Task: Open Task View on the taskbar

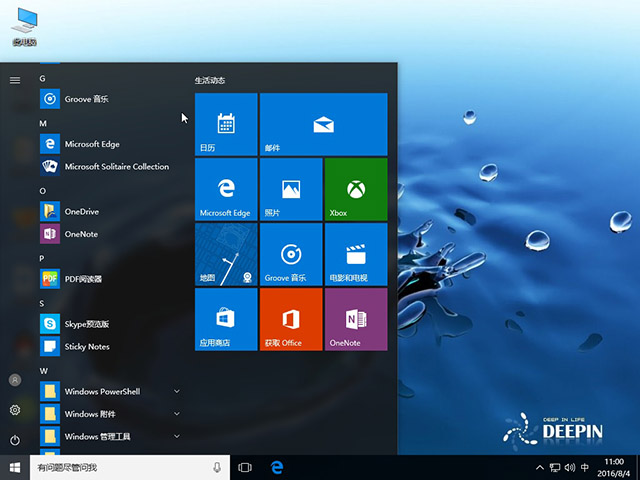Action: [245, 467]
